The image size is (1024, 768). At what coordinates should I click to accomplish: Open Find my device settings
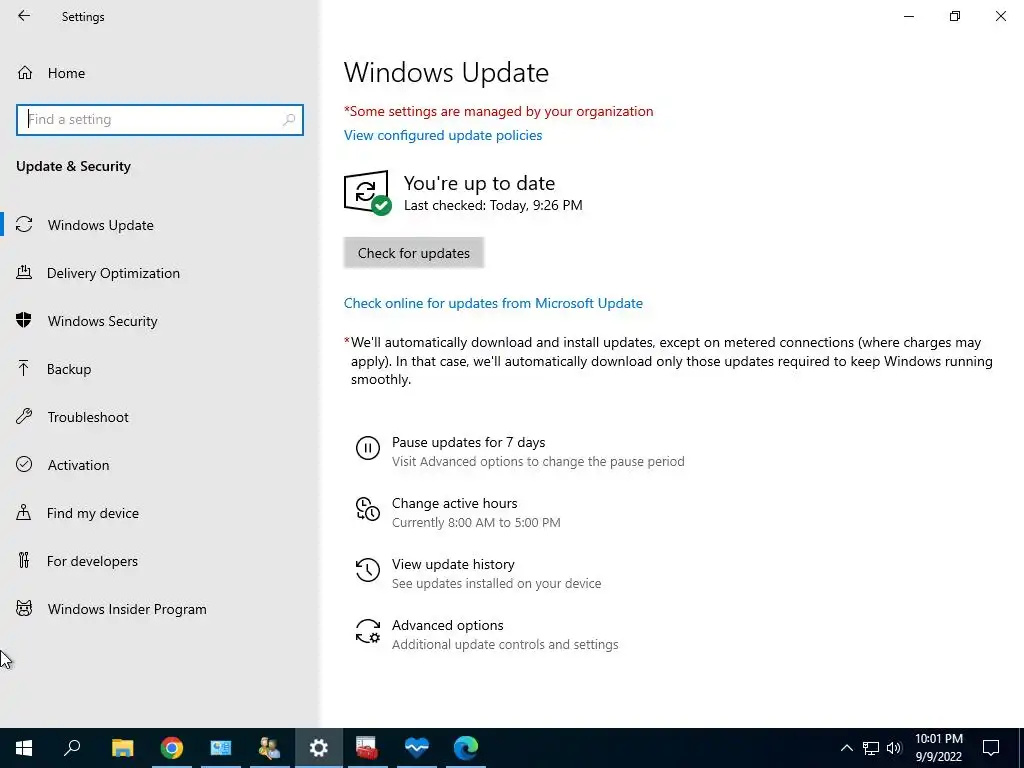click(92, 513)
